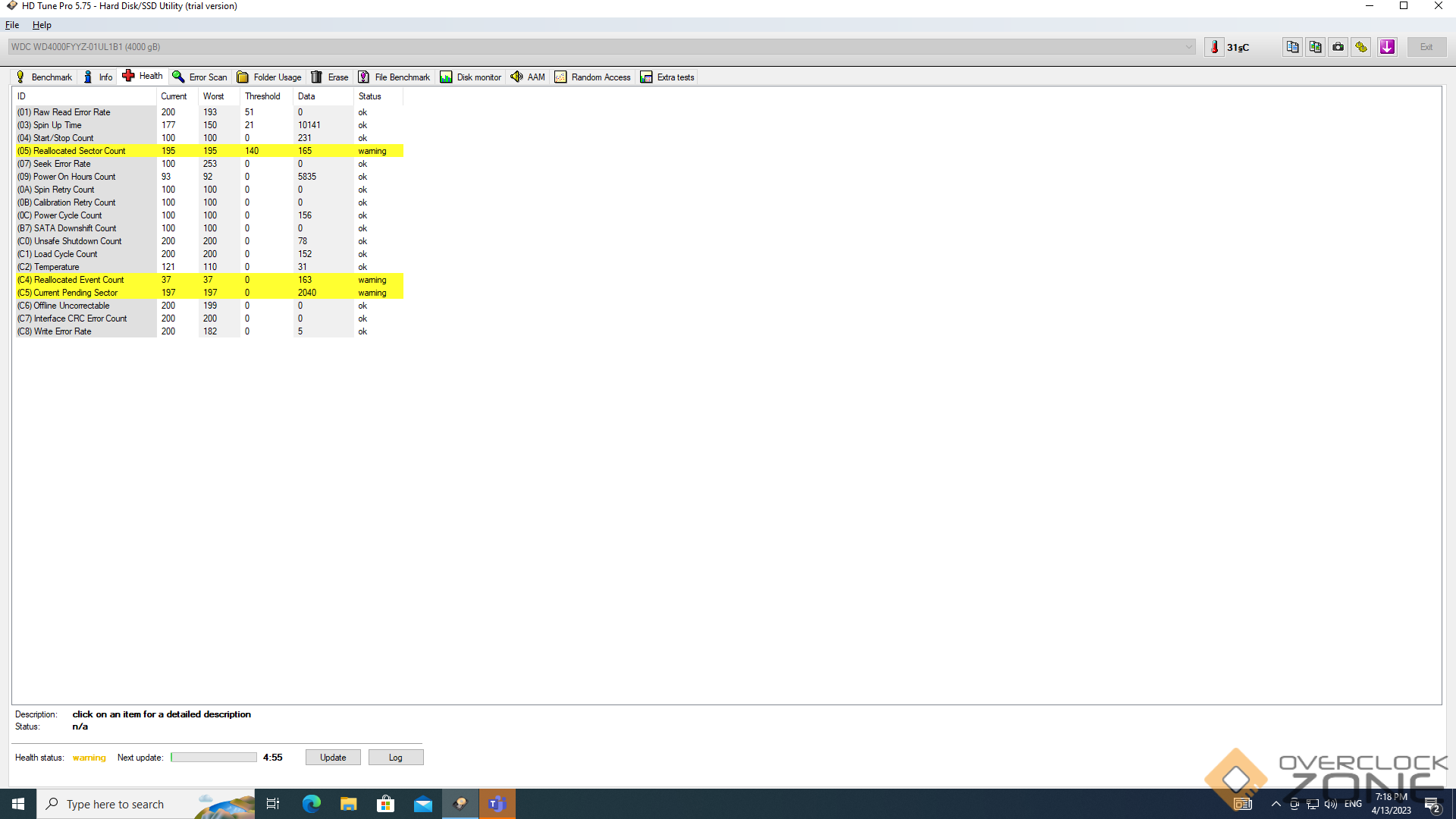Click the copy text to clipboard icon

click(1292, 47)
